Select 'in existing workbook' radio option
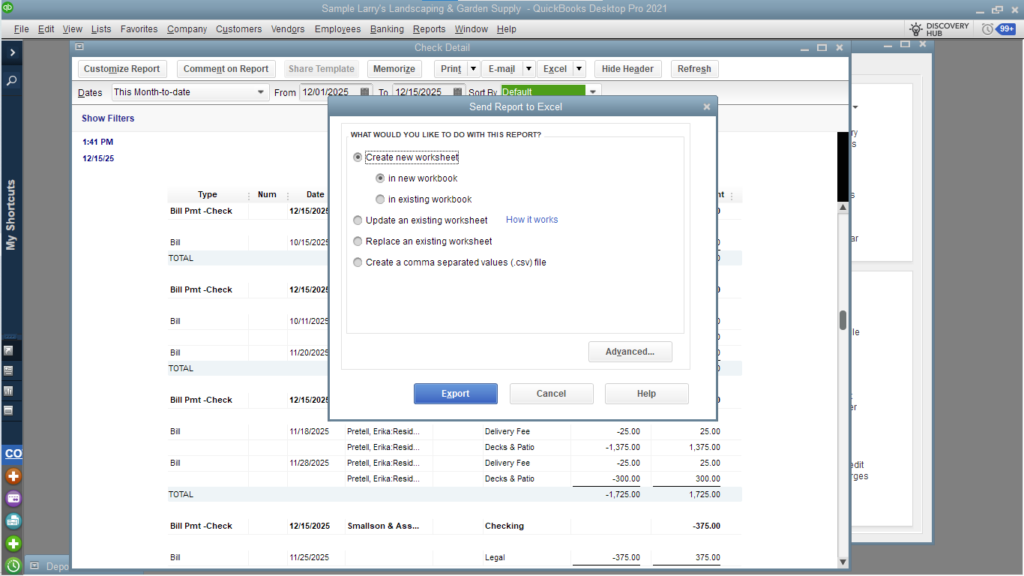 coord(380,199)
